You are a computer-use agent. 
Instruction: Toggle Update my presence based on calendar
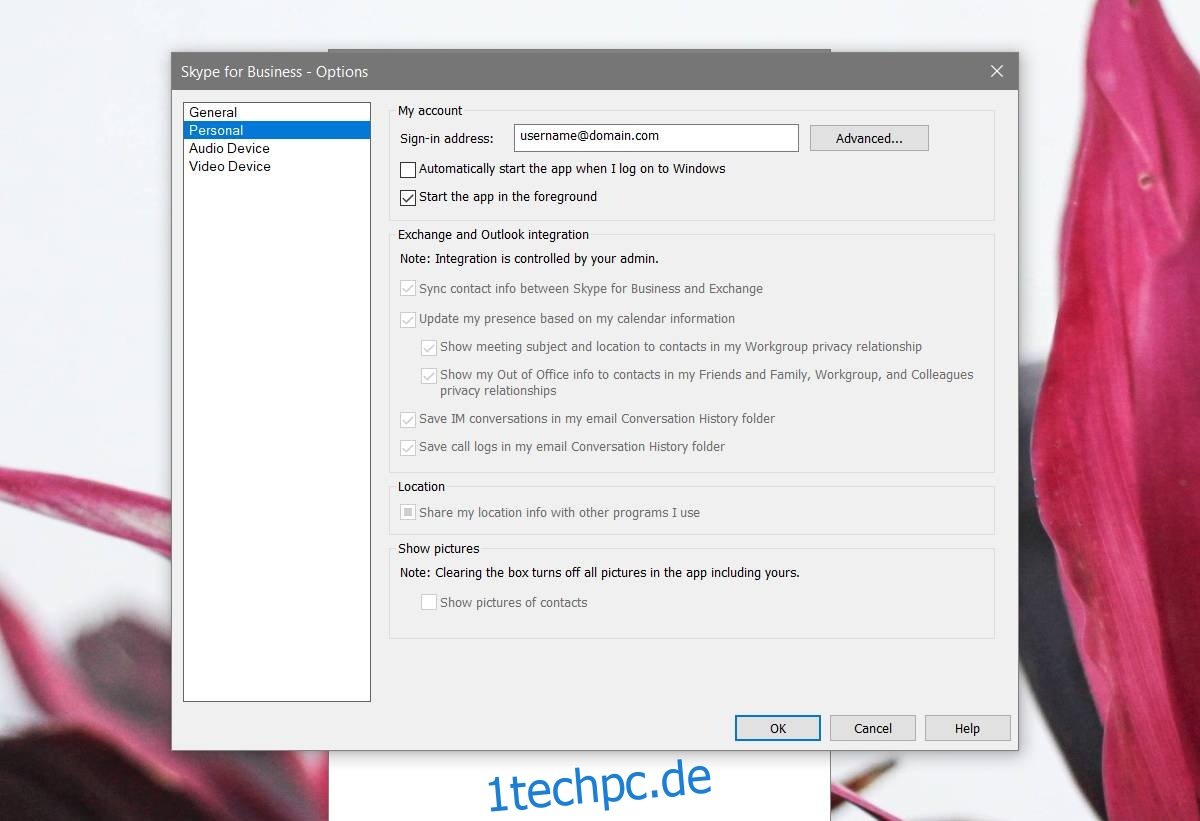pyautogui.click(x=408, y=320)
